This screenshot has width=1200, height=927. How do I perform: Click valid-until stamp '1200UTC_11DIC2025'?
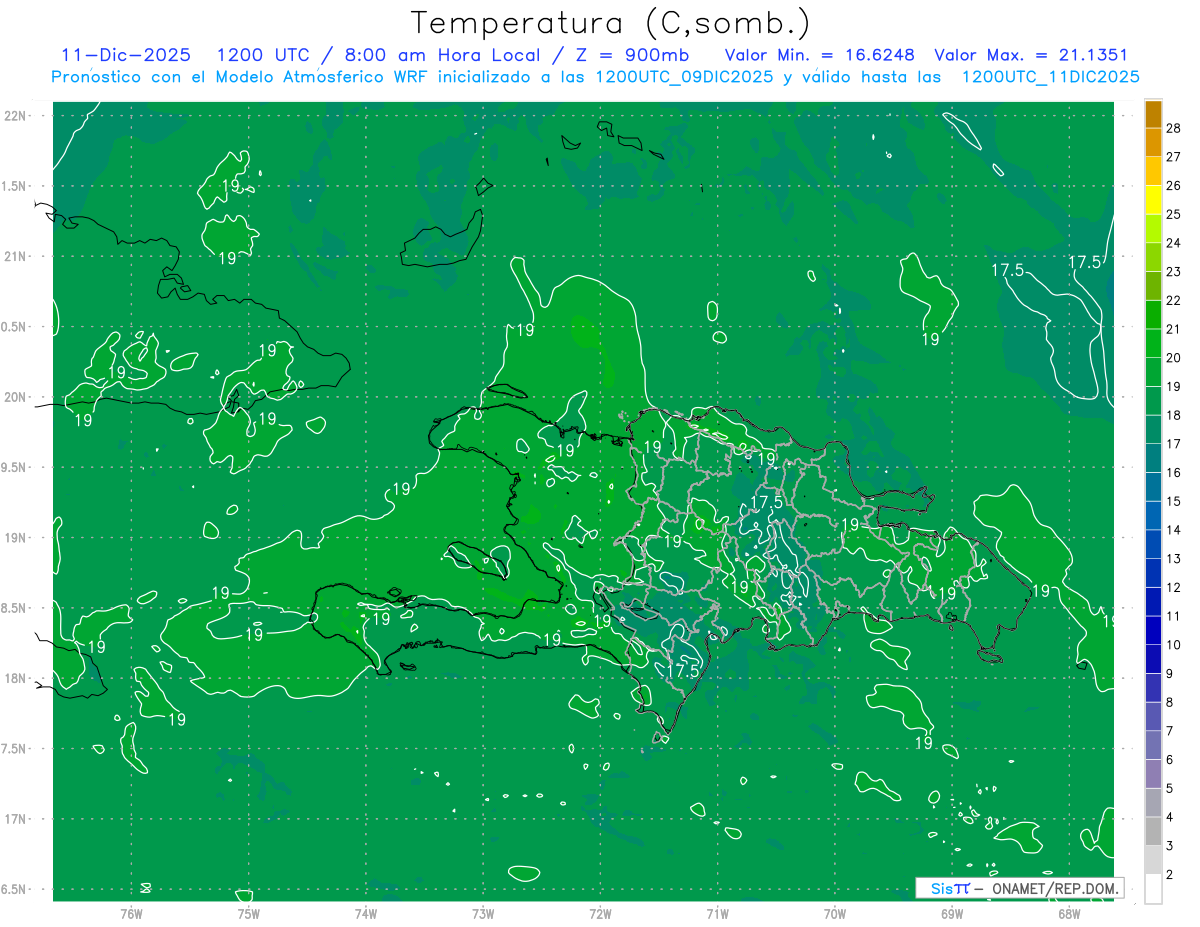pyautogui.click(x=1050, y=77)
